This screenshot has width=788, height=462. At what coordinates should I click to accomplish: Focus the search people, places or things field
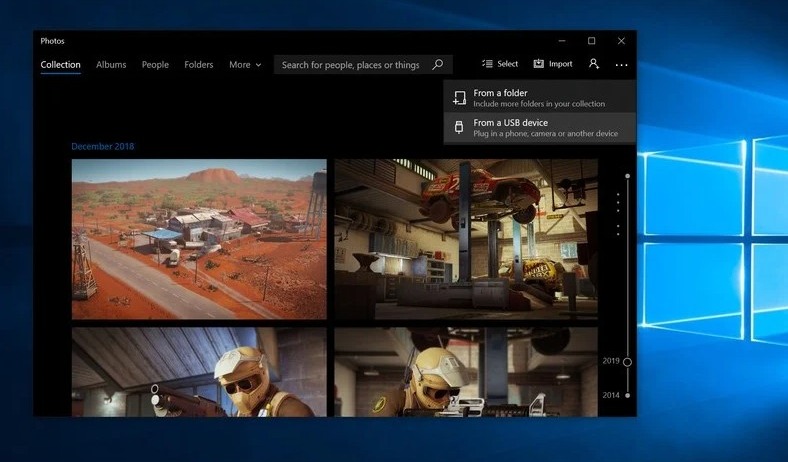tap(351, 65)
